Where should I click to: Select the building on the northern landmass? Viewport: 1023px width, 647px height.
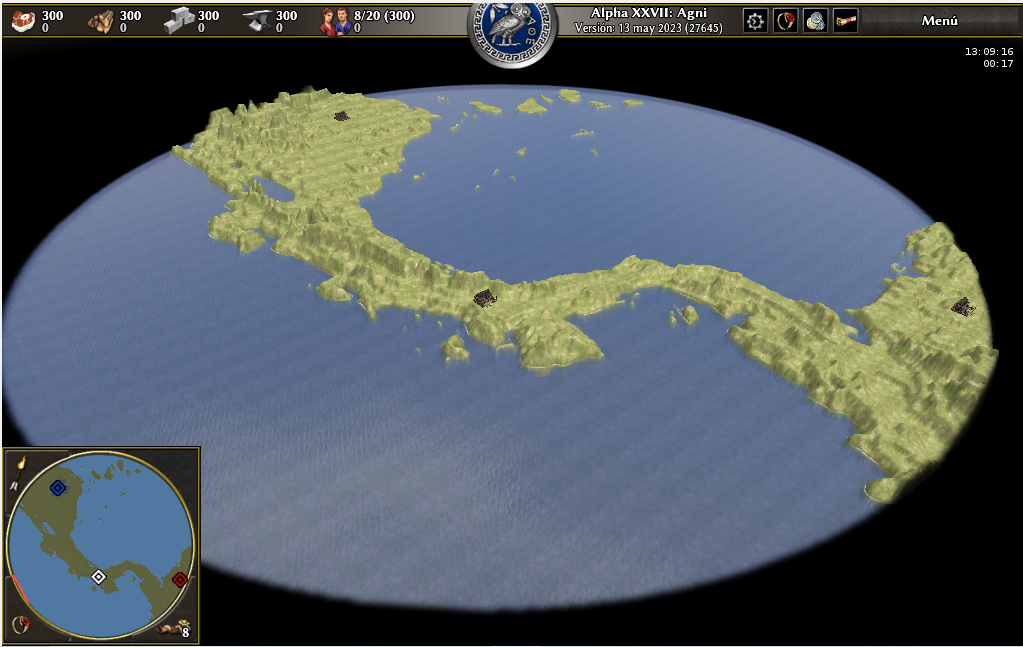tap(341, 116)
